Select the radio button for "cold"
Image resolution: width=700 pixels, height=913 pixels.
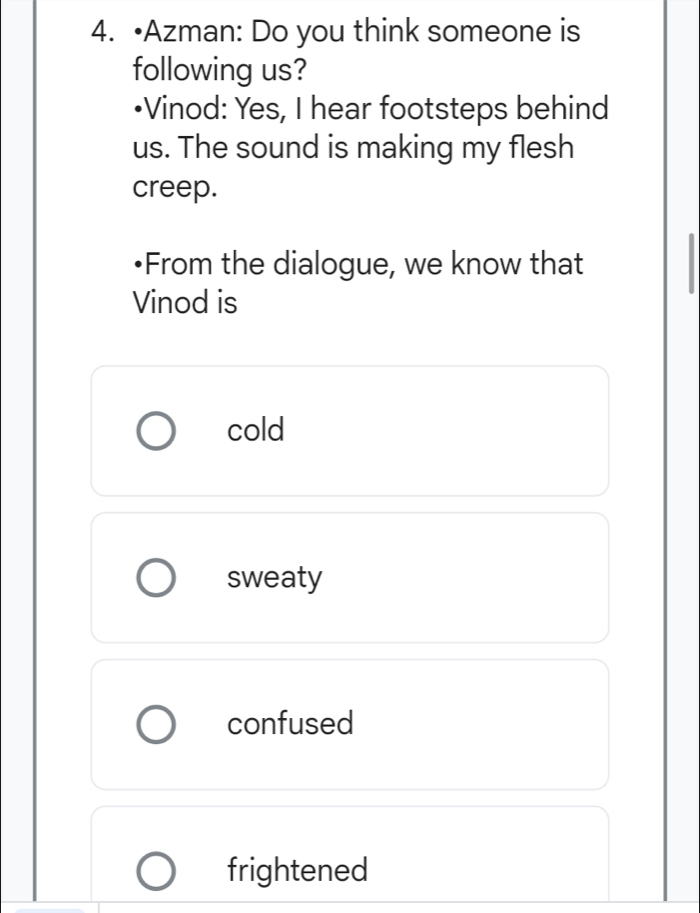(155, 431)
